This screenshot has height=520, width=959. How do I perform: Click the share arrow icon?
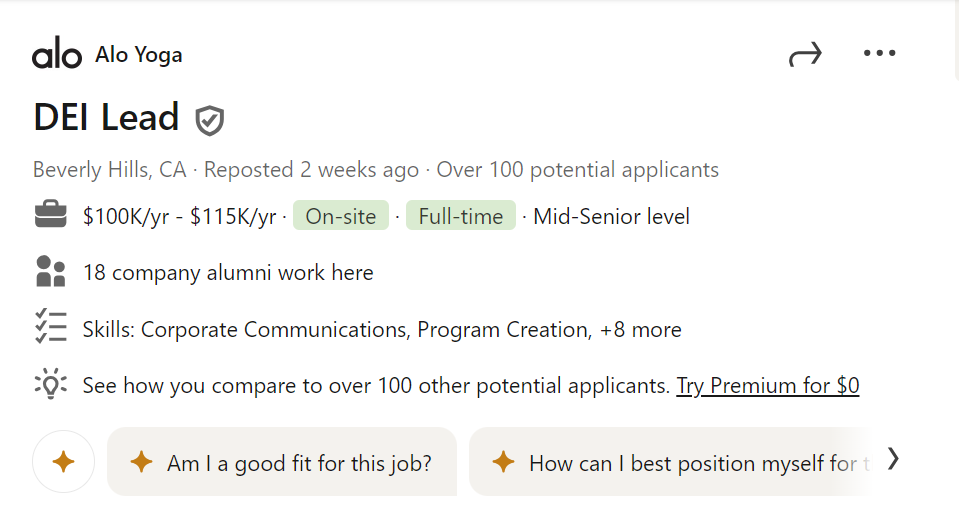pos(805,55)
